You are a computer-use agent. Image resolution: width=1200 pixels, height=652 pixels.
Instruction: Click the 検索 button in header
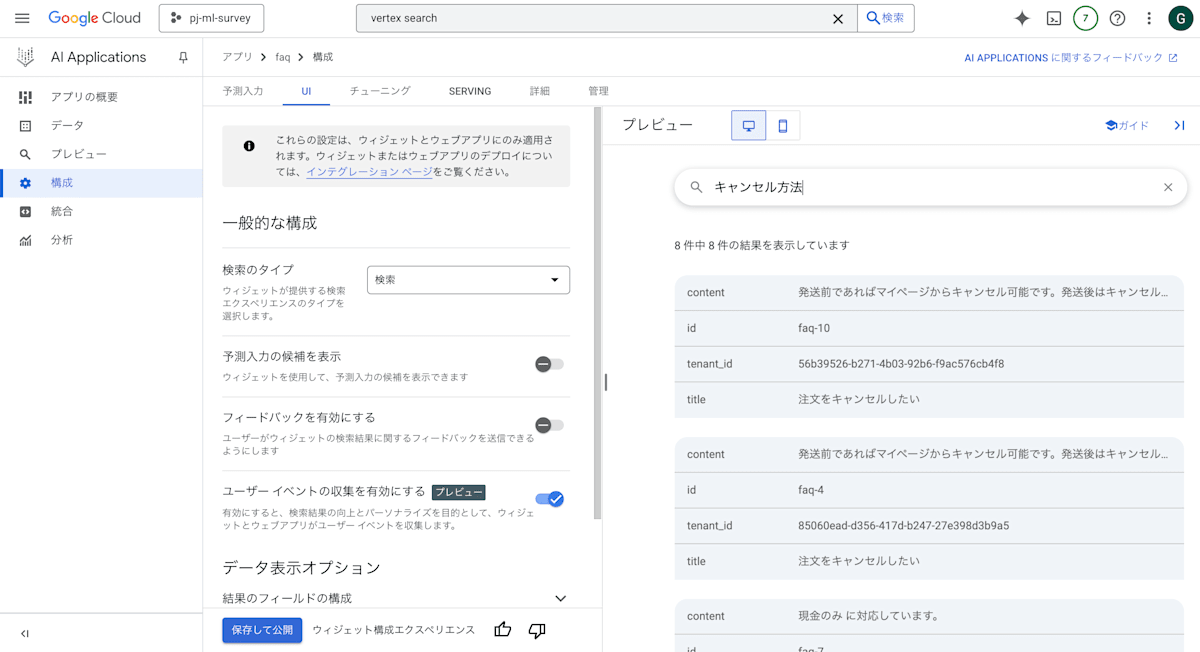886,18
